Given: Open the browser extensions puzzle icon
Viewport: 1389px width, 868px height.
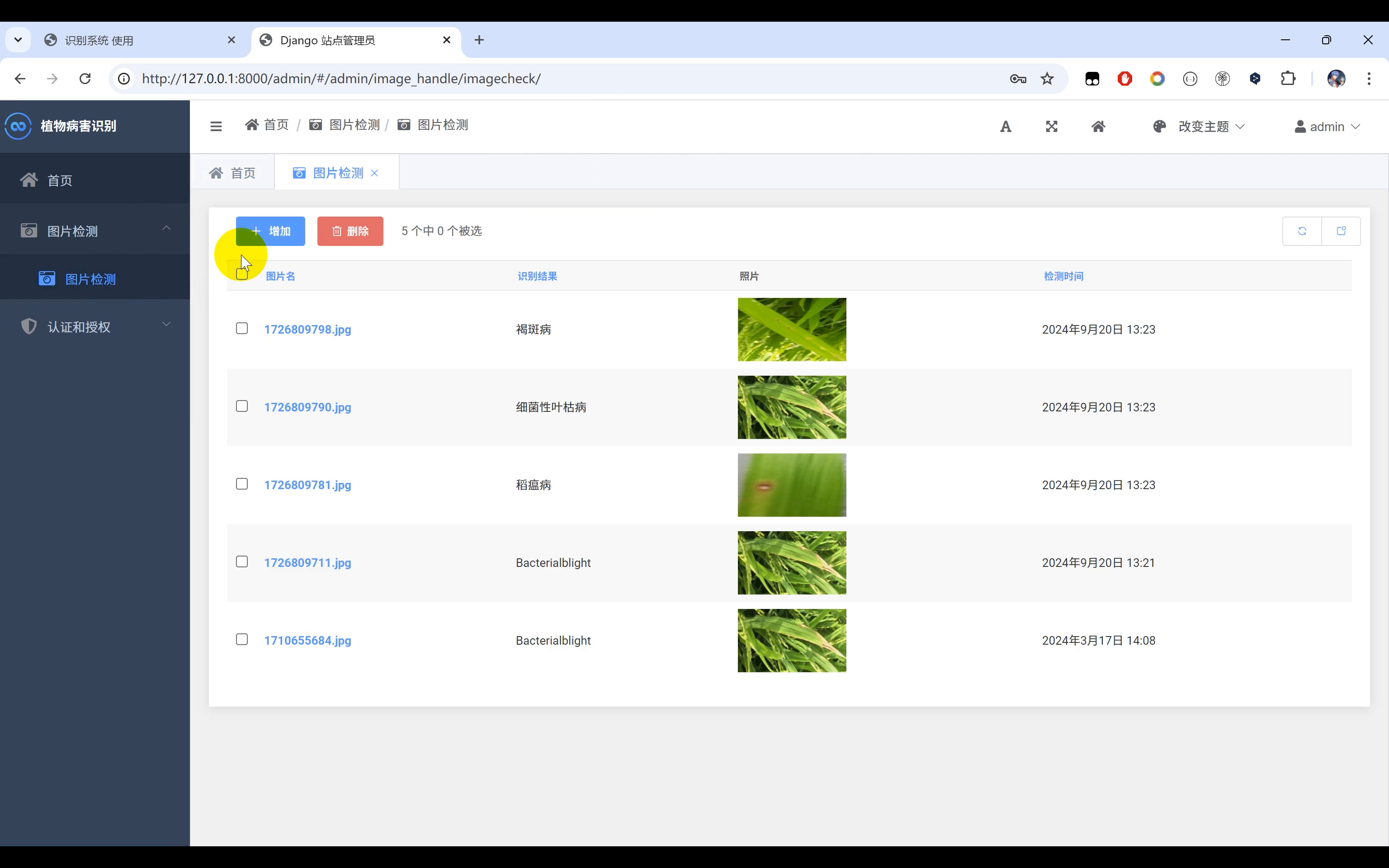Looking at the screenshot, I should tap(1288, 78).
